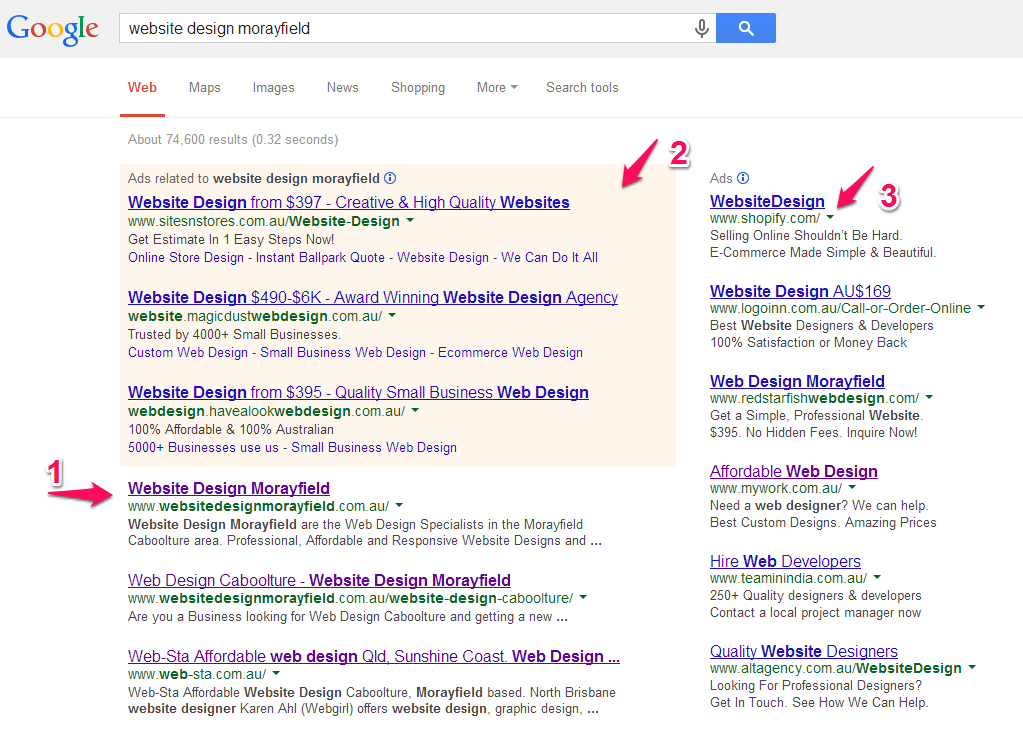The height and width of the screenshot is (731, 1023).
Task: Expand dropdown arrow next to altagency.com.au URL
Action: pos(972,668)
